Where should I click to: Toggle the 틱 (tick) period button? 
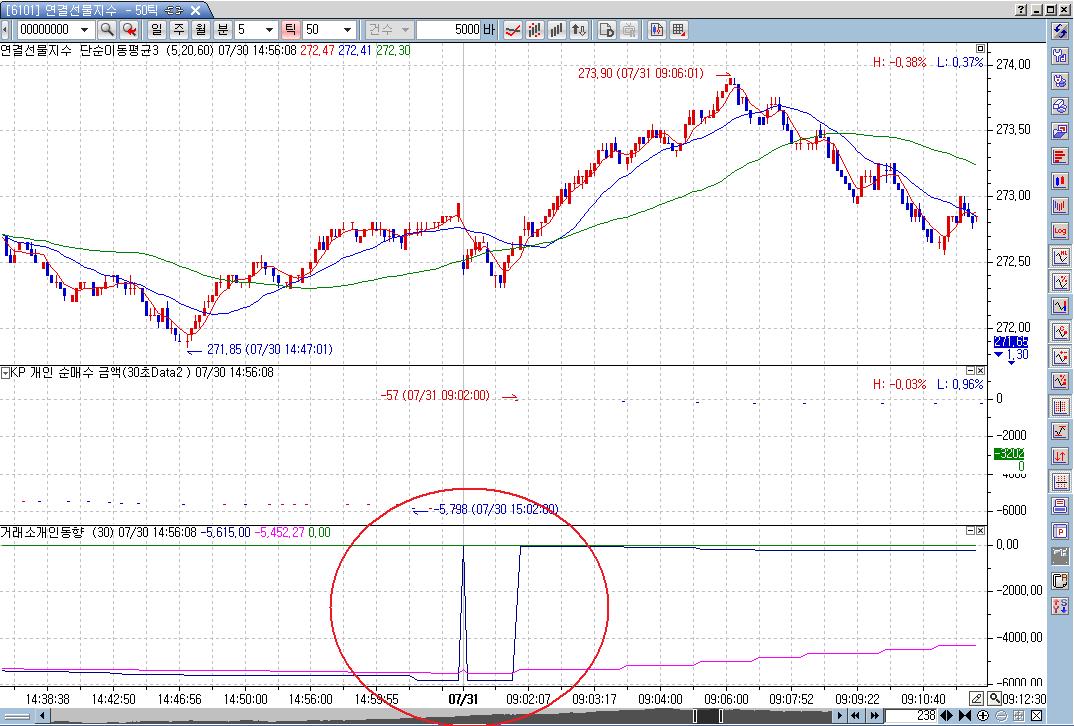tap(290, 29)
